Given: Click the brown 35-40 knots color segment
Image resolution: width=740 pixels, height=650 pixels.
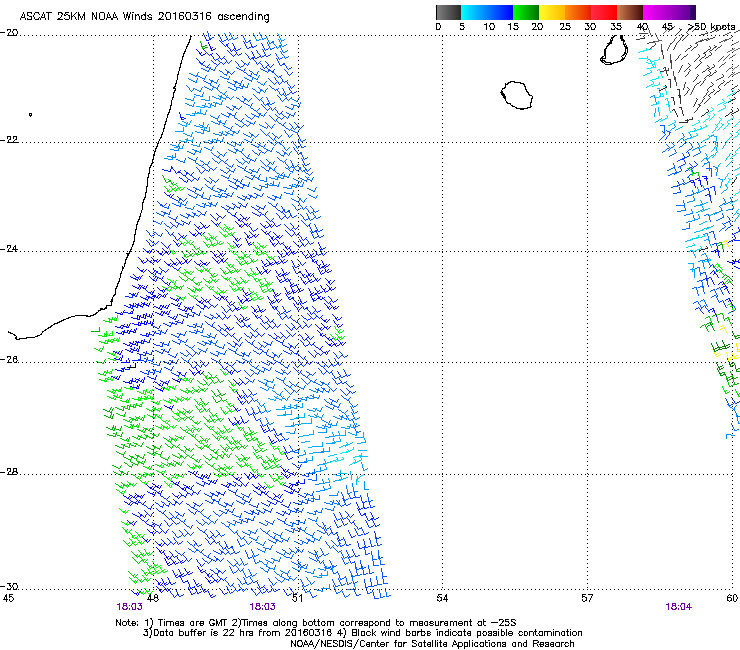Looking at the screenshot, I should 630,12.
